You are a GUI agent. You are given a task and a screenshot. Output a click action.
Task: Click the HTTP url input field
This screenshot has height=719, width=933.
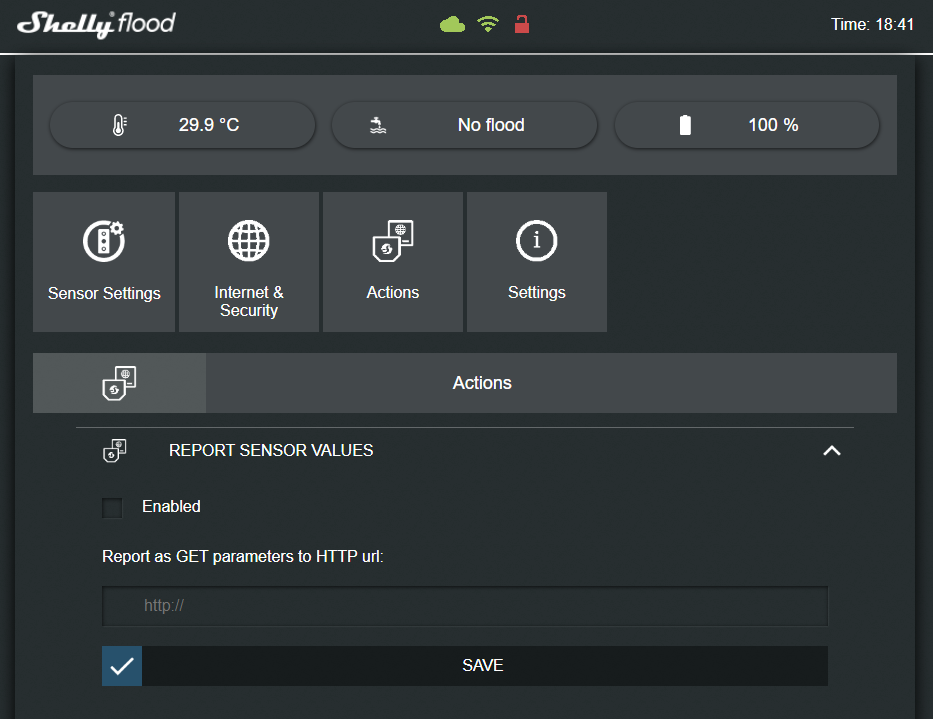coord(465,606)
